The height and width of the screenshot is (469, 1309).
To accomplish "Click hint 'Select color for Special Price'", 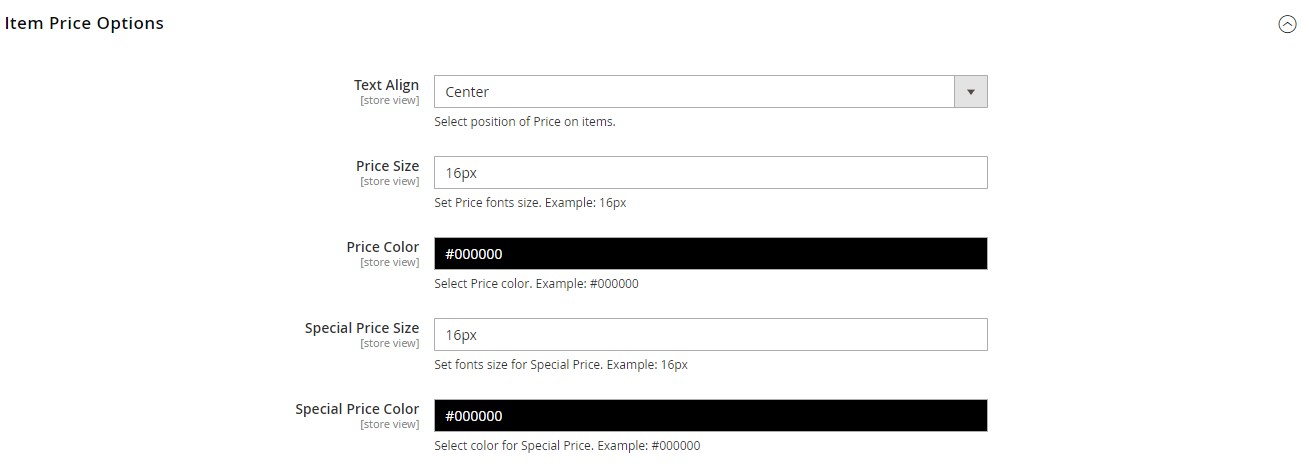I will [x=567, y=446].
